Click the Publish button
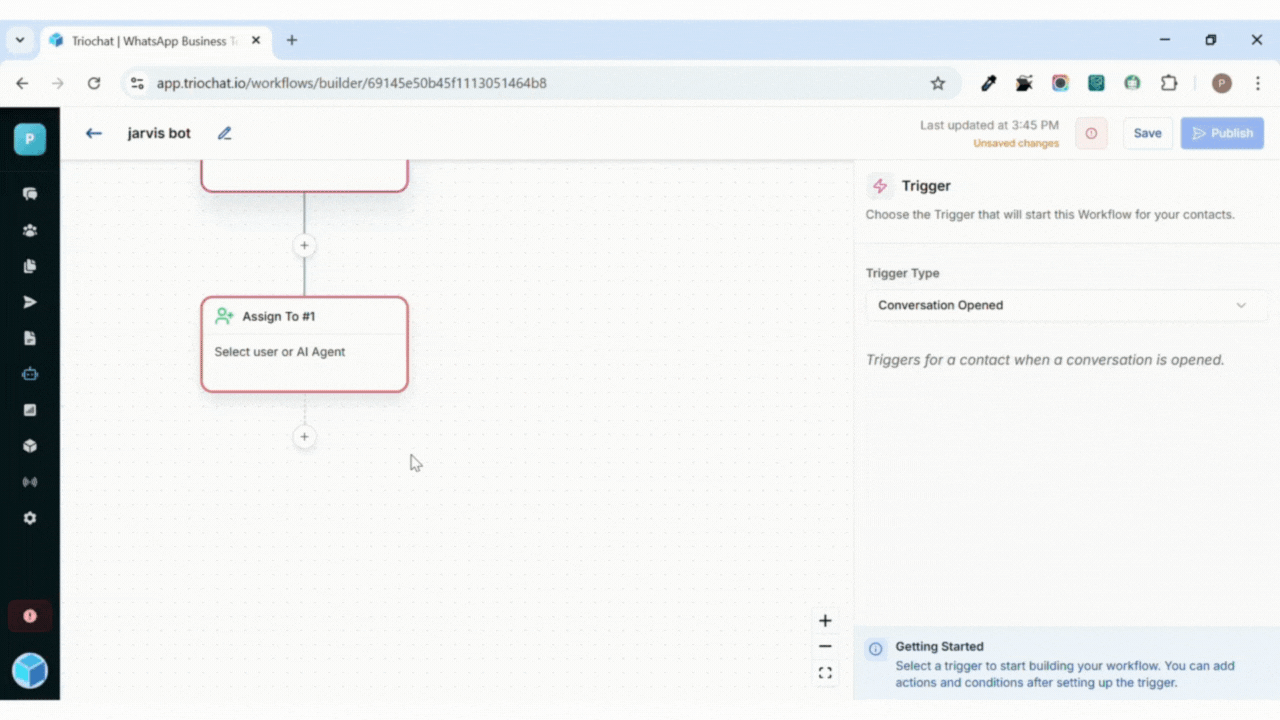The image size is (1280, 720). pos(1222,133)
